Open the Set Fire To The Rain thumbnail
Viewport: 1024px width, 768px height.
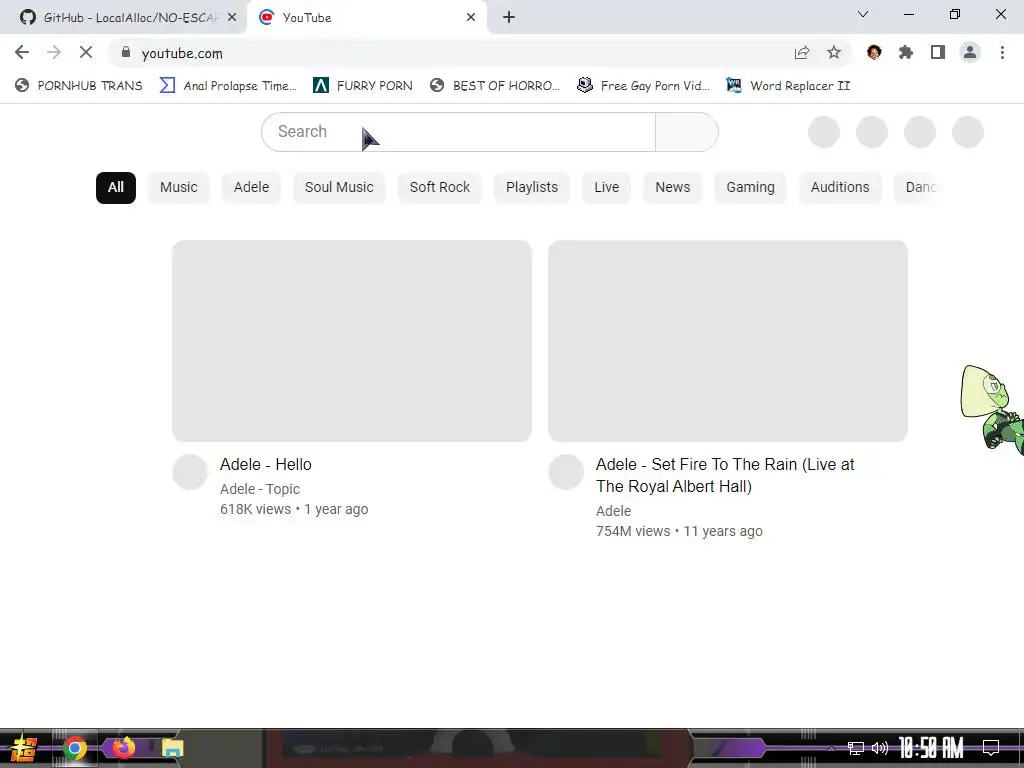pos(728,341)
